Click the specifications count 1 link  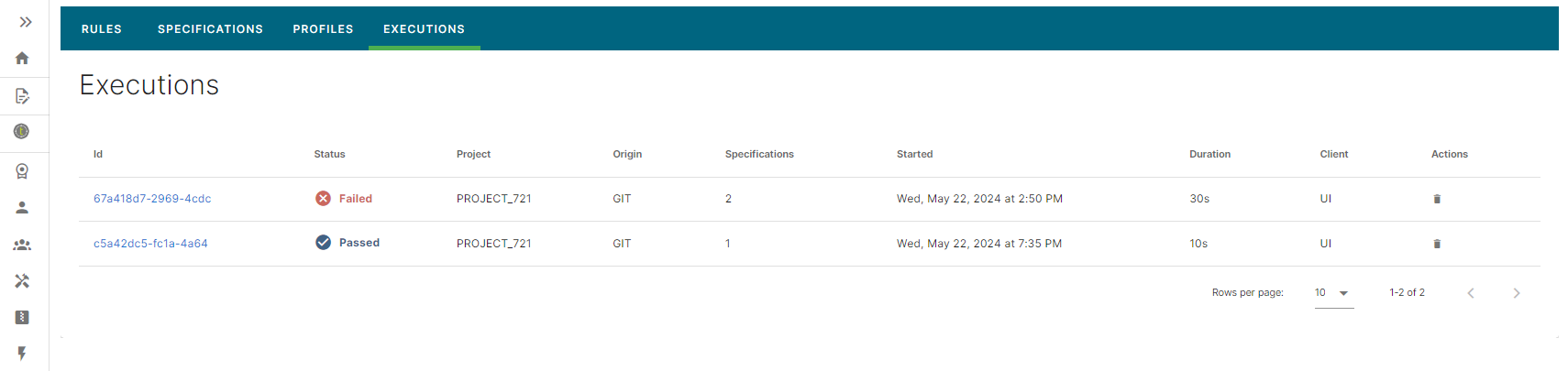[728, 244]
